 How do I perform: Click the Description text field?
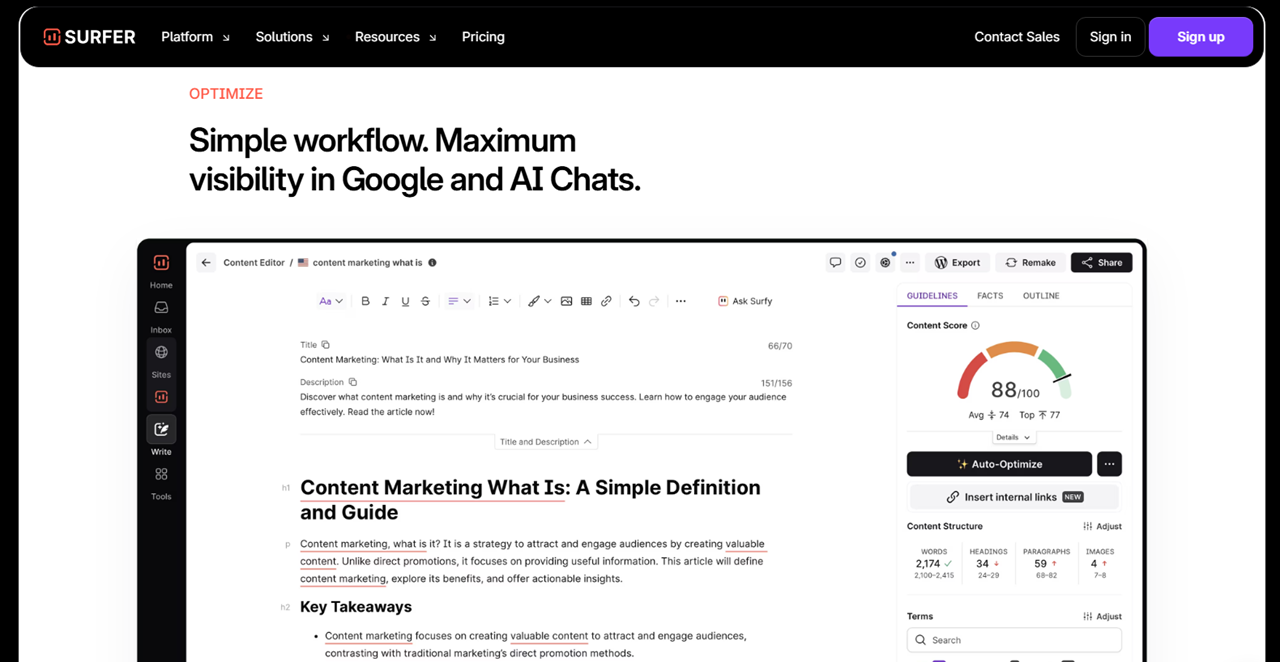point(546,404)
